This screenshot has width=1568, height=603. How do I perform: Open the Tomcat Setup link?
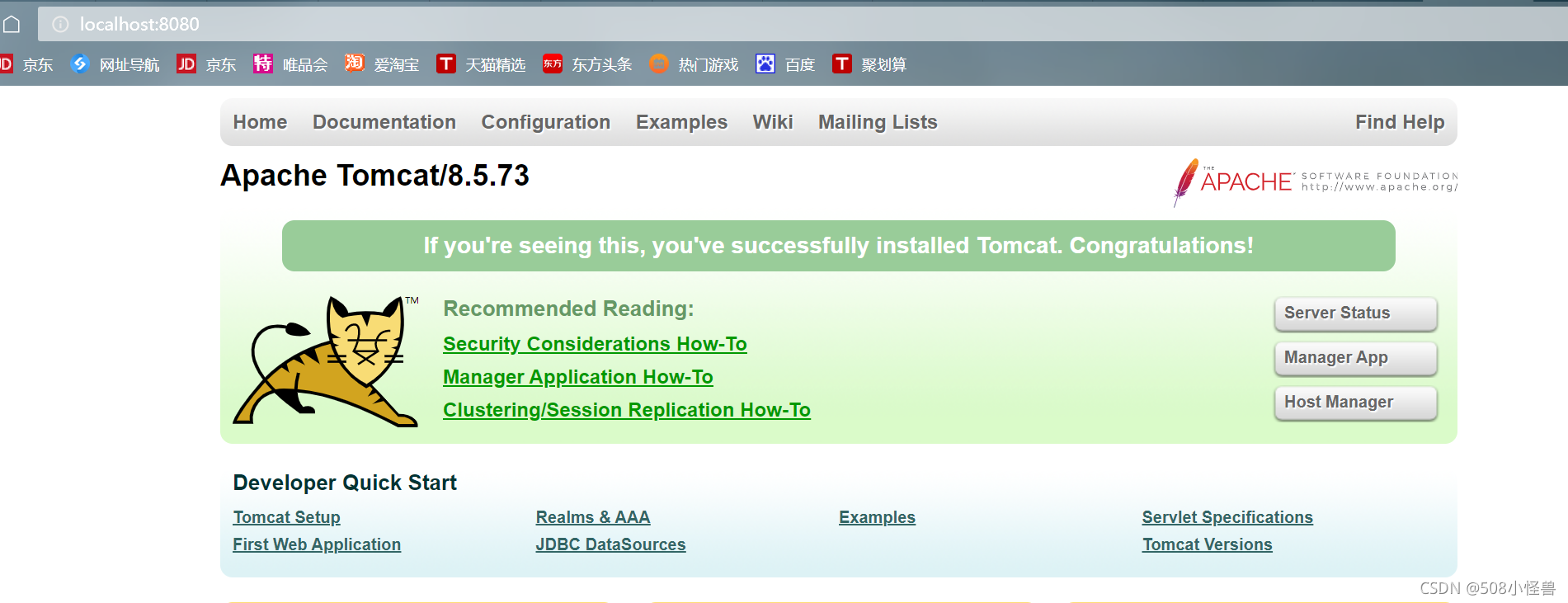tap(286, 517)
